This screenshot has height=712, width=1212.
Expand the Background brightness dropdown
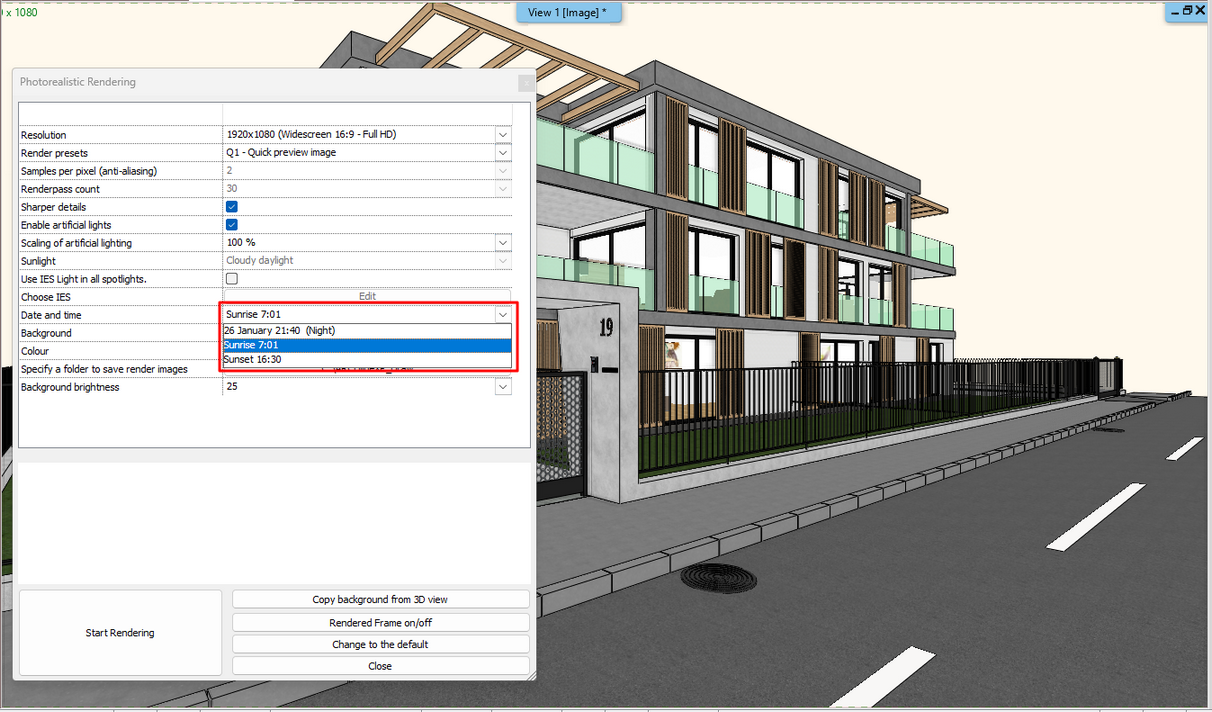click(x=503, y=387)
